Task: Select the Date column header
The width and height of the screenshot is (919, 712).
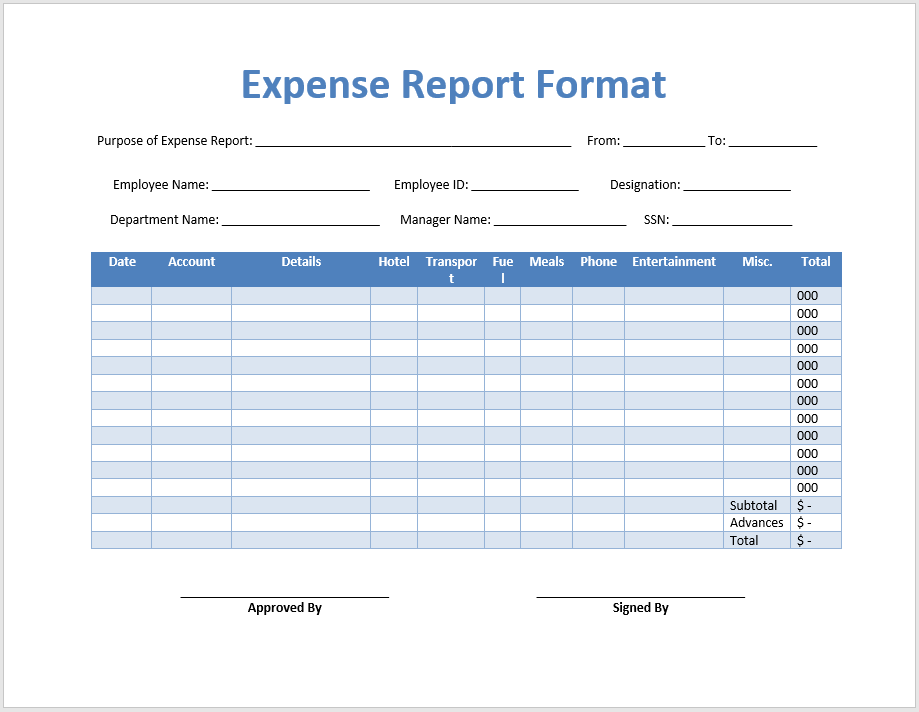Action: coord(121,262)
